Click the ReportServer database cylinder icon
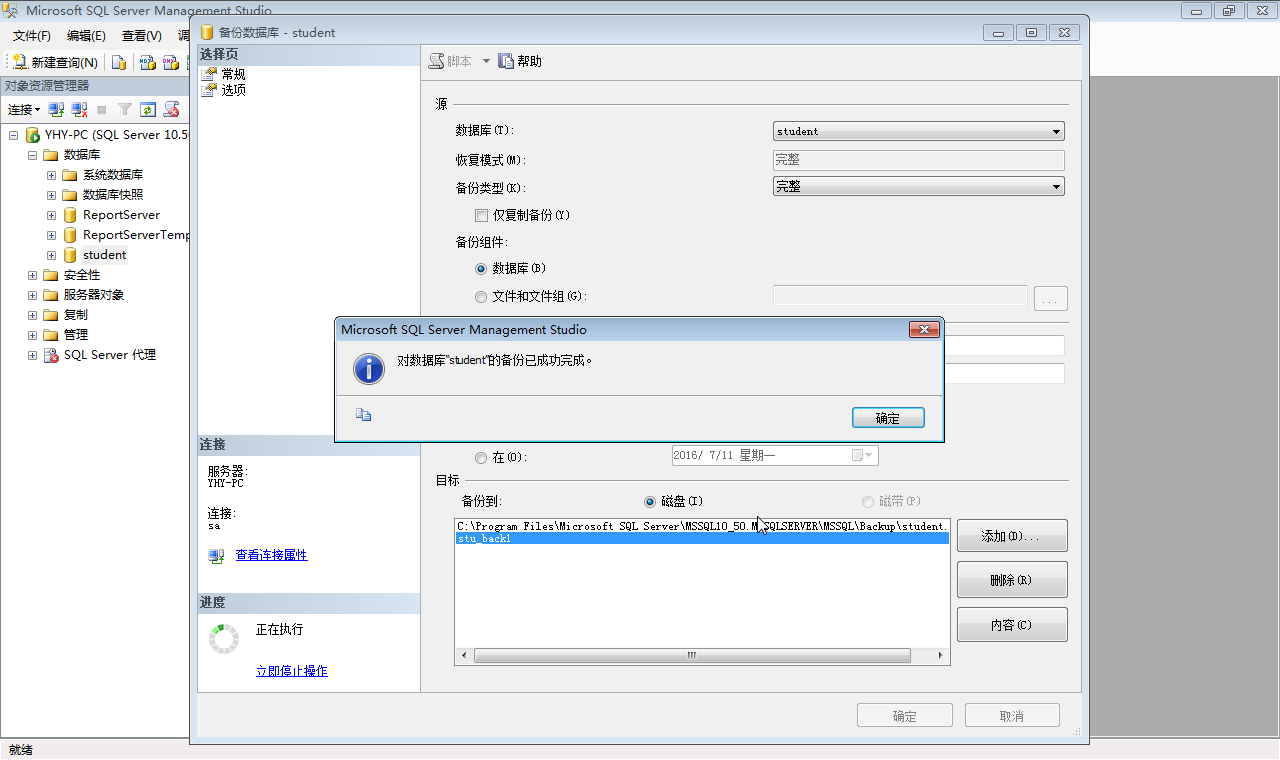The width and height of the screenshot is (1280, 760). pyautogui.click(x=70, y=215)
